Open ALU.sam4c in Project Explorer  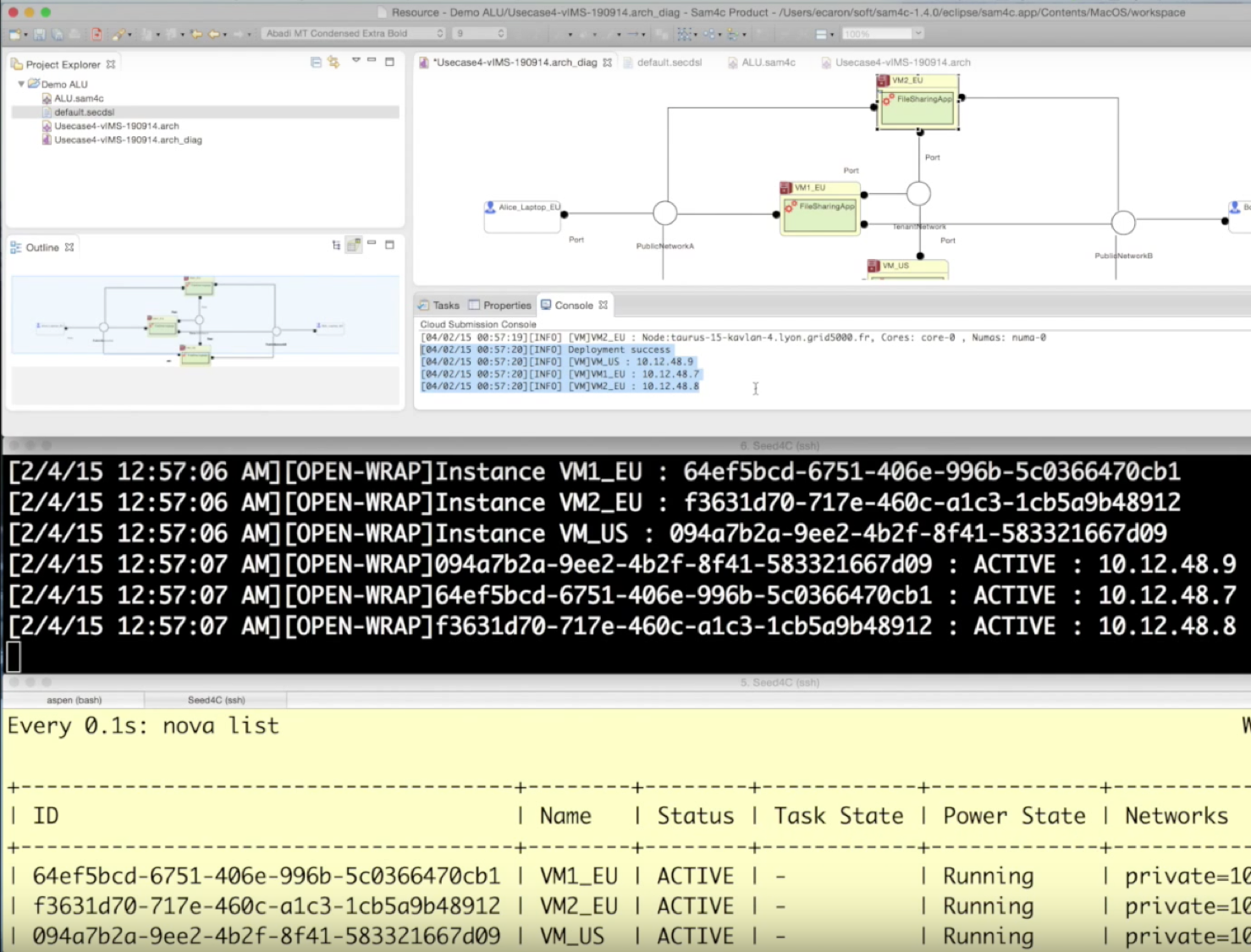(79, 98)
